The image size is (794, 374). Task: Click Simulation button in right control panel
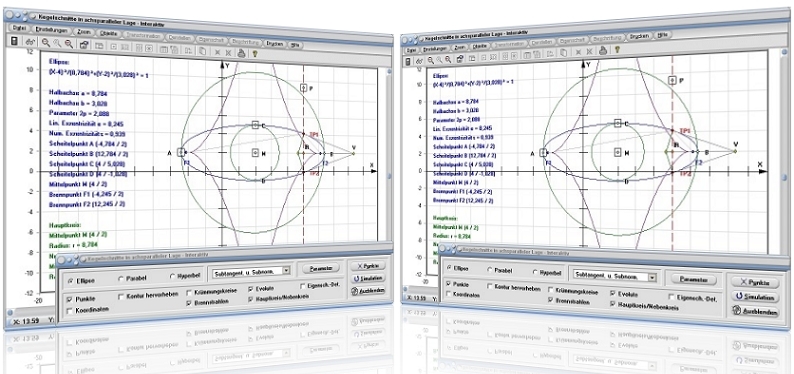(755, 297)
